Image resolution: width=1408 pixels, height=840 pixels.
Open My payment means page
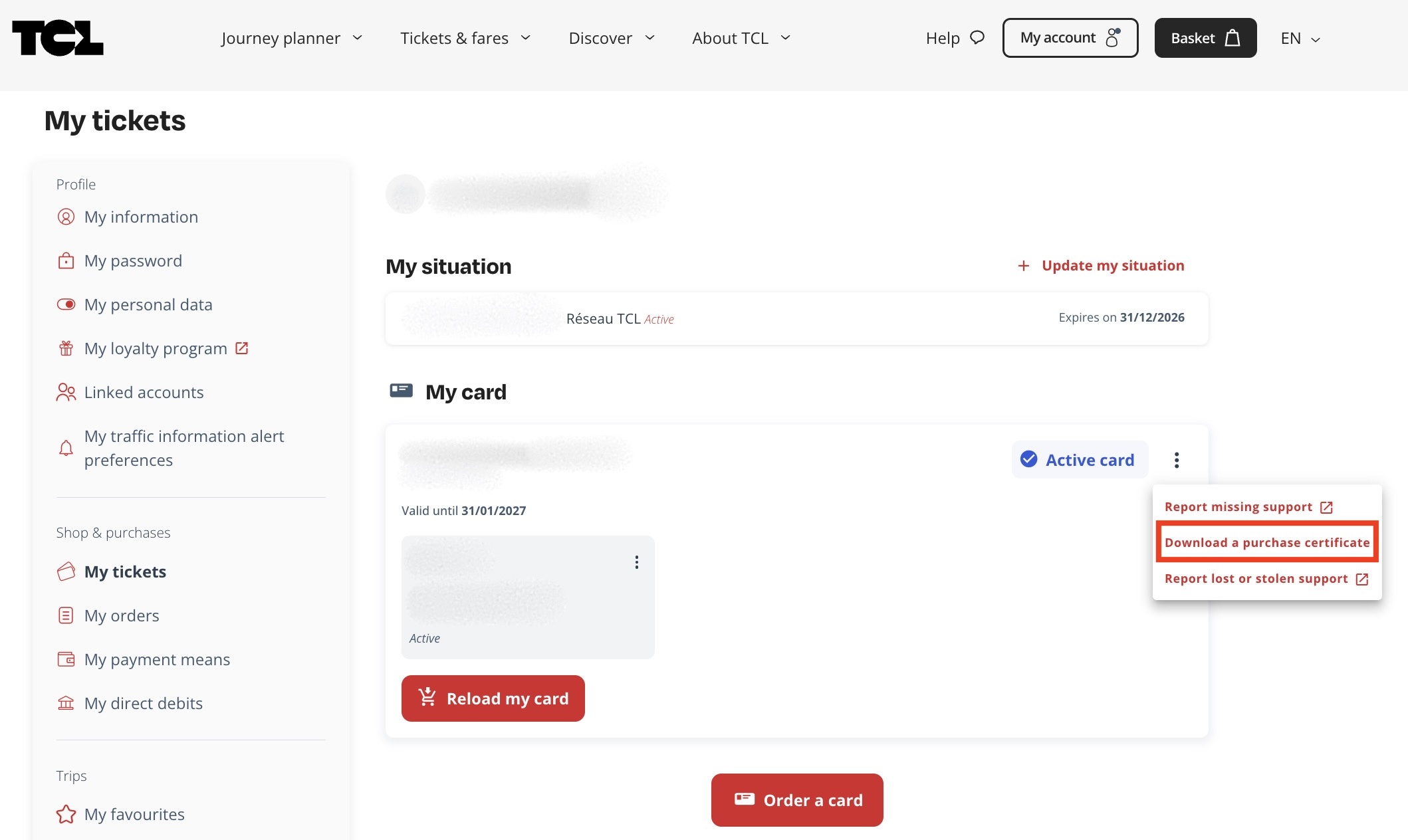click(x=157, y=659)
